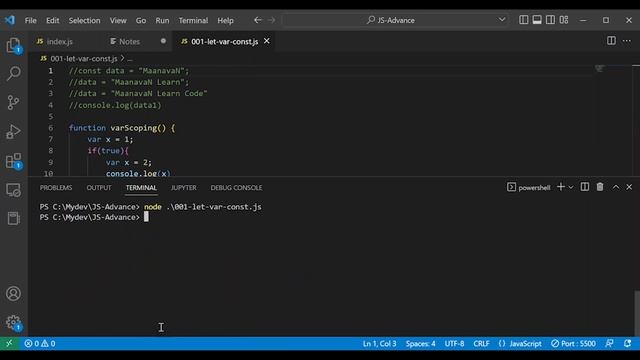The width and height of the screenshot is (640, 360).
Task: Kill terminal with trash icon
Action: tap(600, 187)
